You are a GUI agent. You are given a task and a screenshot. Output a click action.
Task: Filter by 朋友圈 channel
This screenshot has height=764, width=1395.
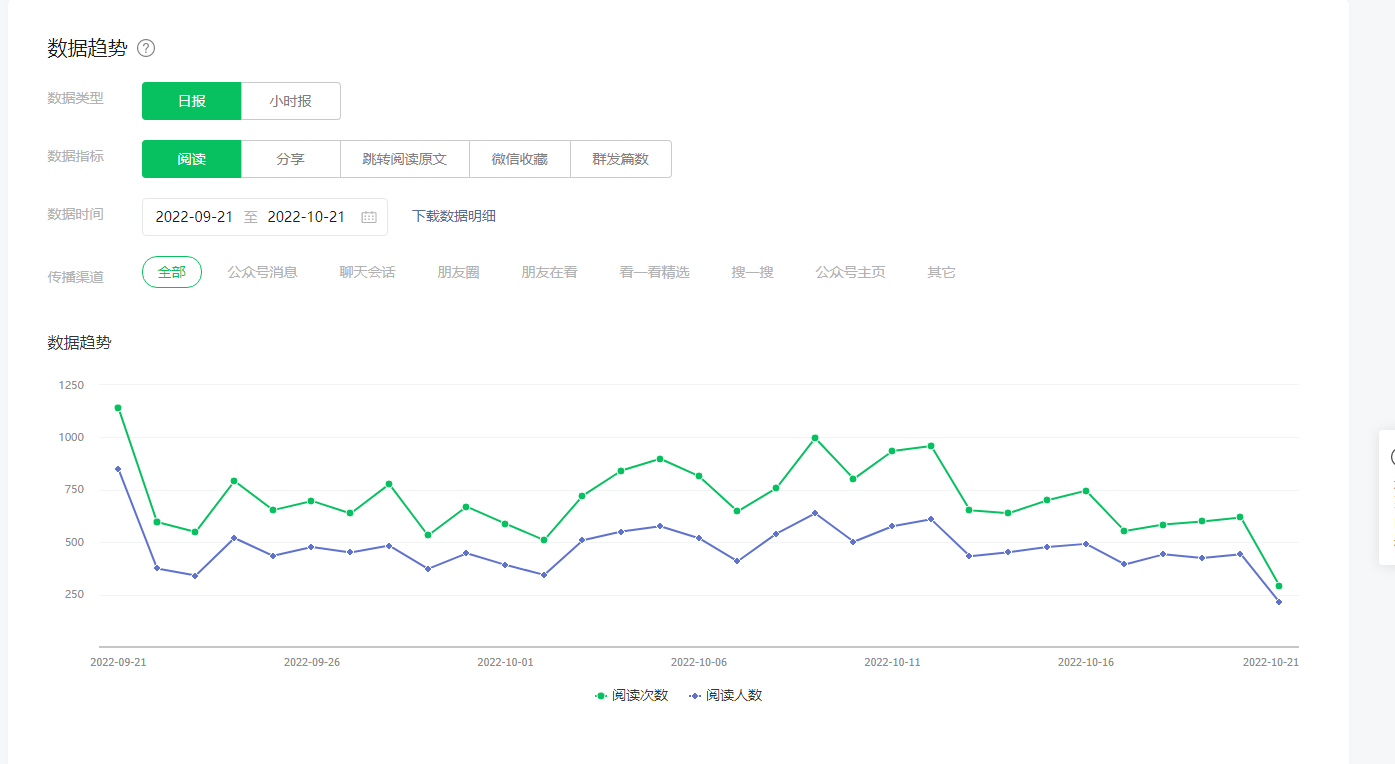click(x=458, y=272)
